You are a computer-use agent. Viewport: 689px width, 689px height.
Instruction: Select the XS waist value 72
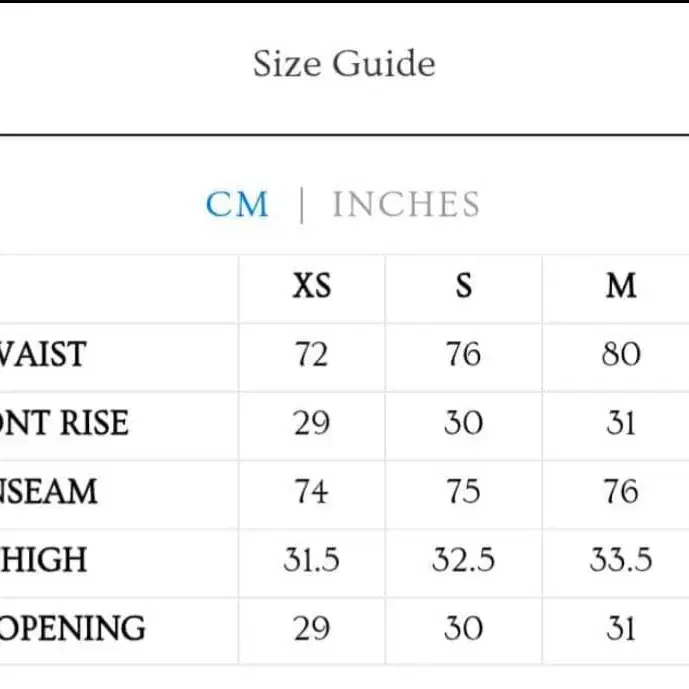click(x=311, y=354)
